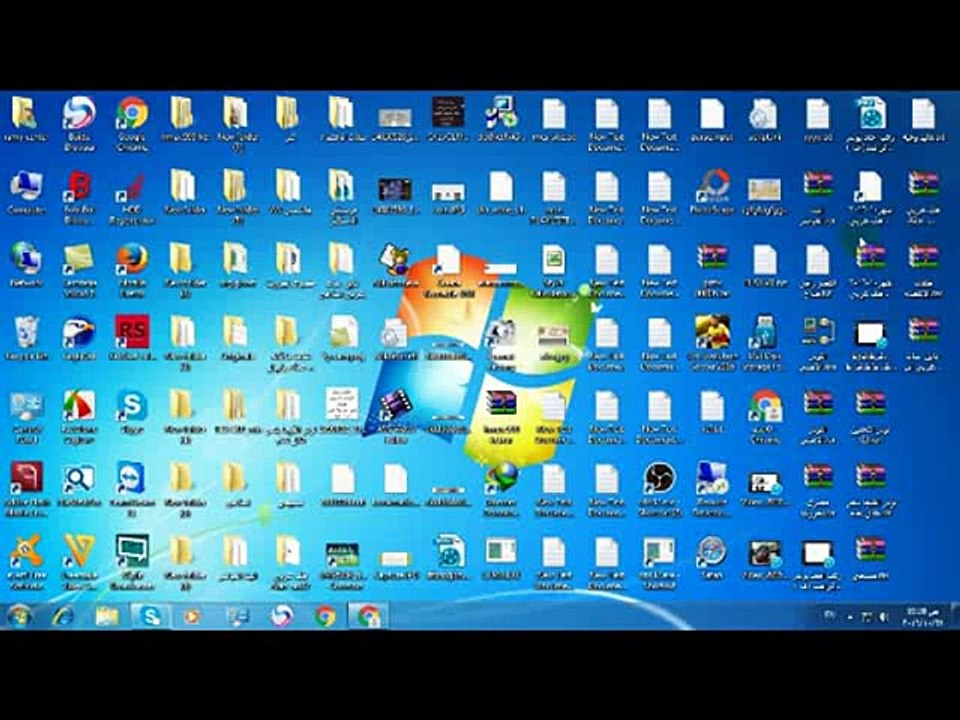Open the red RS shortcut icon
The image size is (960, 720).
coord(132,333)
